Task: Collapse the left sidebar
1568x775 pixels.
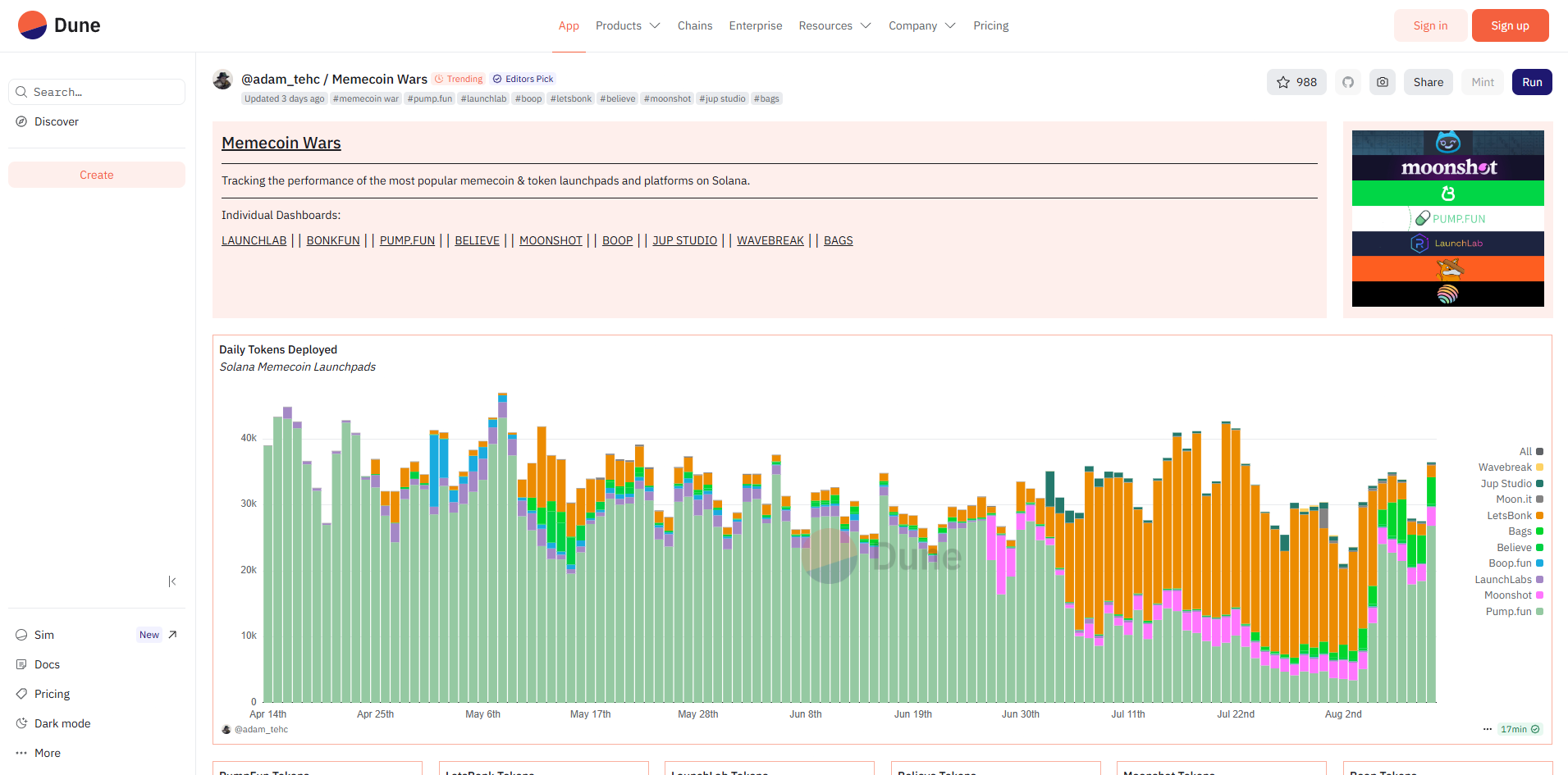Action: click(173, 581)
